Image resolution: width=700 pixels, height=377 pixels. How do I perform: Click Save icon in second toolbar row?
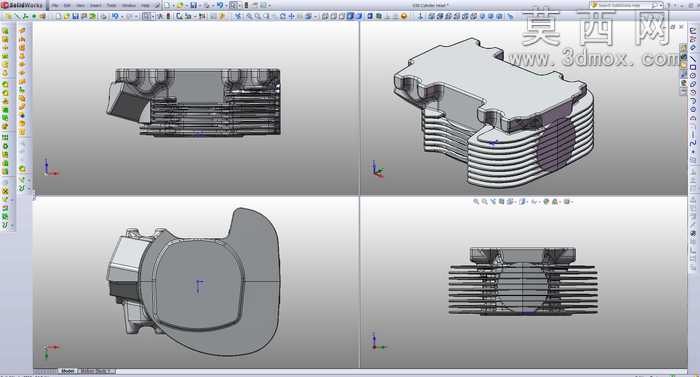[75, 17]
